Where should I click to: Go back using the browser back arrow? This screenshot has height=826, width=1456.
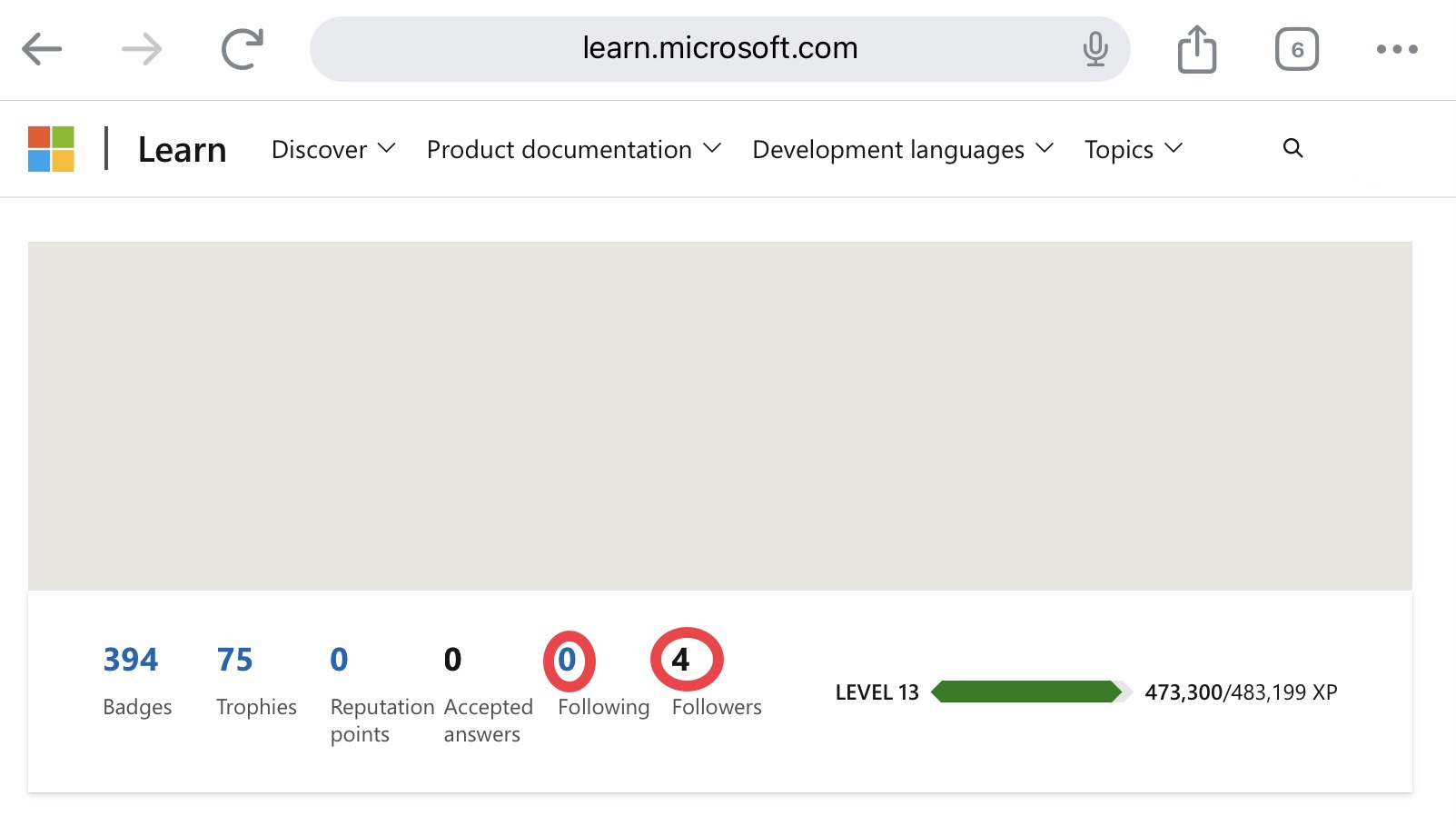click(42, 49)
